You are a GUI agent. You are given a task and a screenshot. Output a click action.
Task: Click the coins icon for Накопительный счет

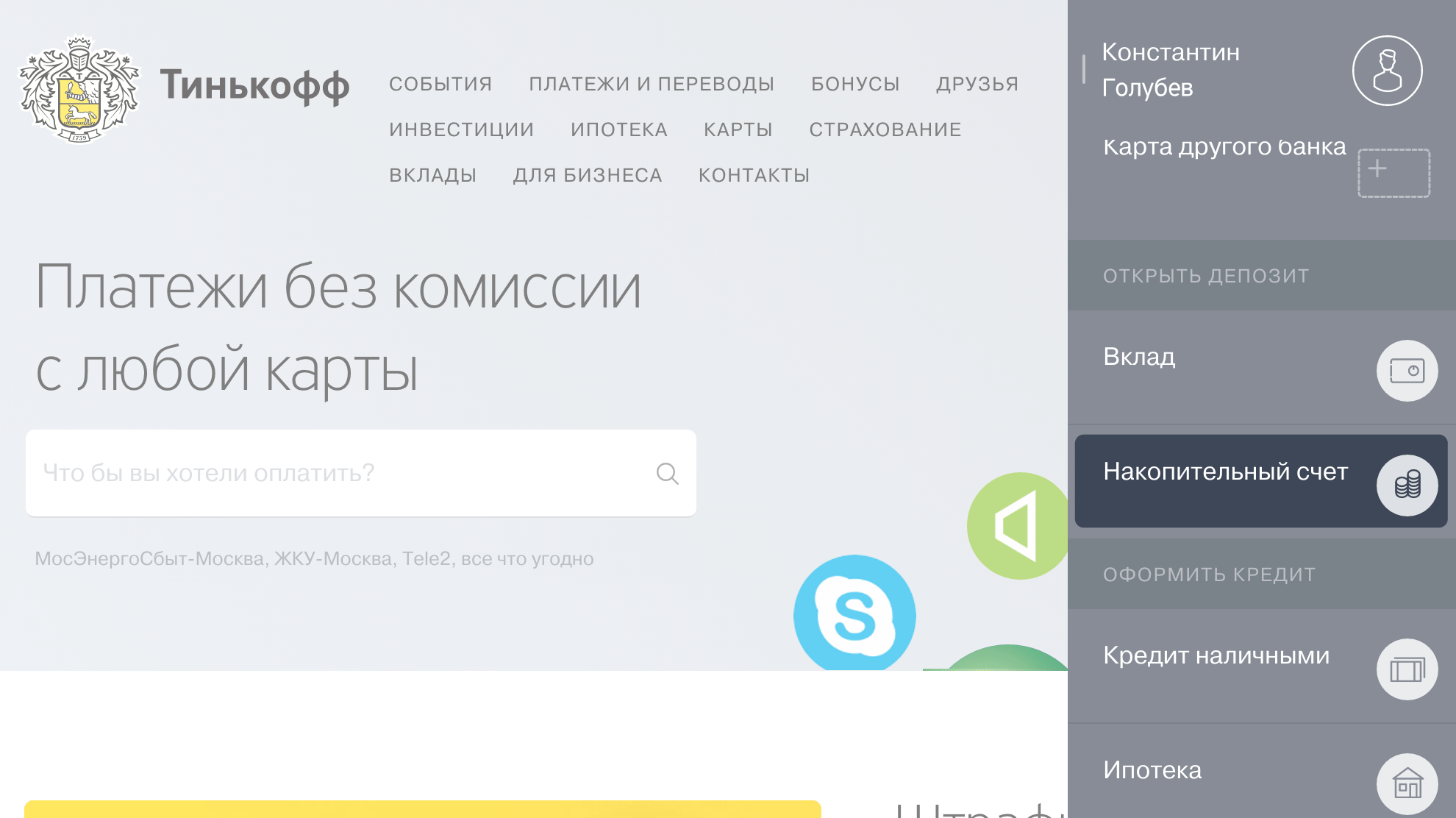pos(1407,486)
